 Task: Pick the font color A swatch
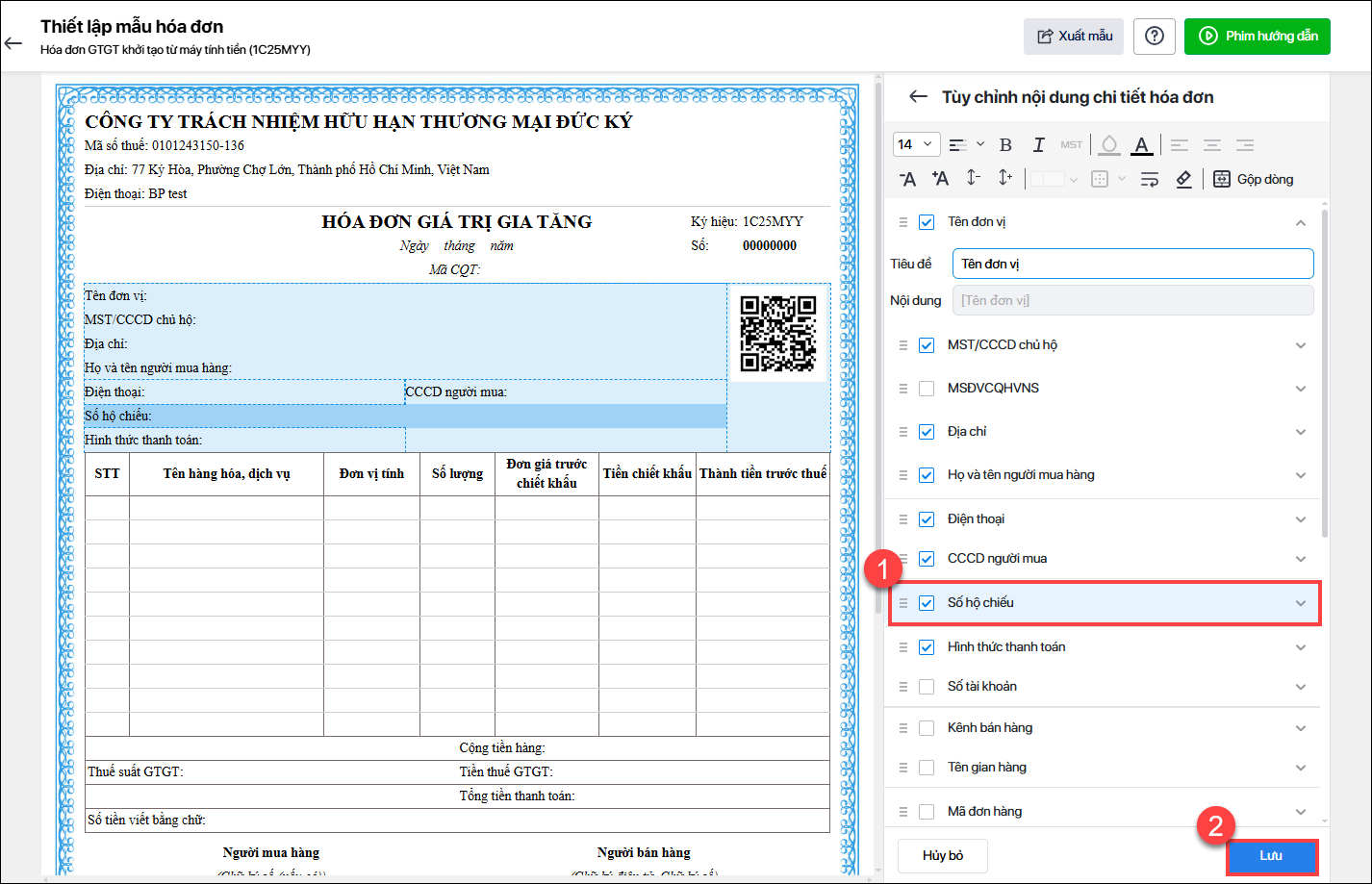pyautogui.click(x=1141, y=145)
